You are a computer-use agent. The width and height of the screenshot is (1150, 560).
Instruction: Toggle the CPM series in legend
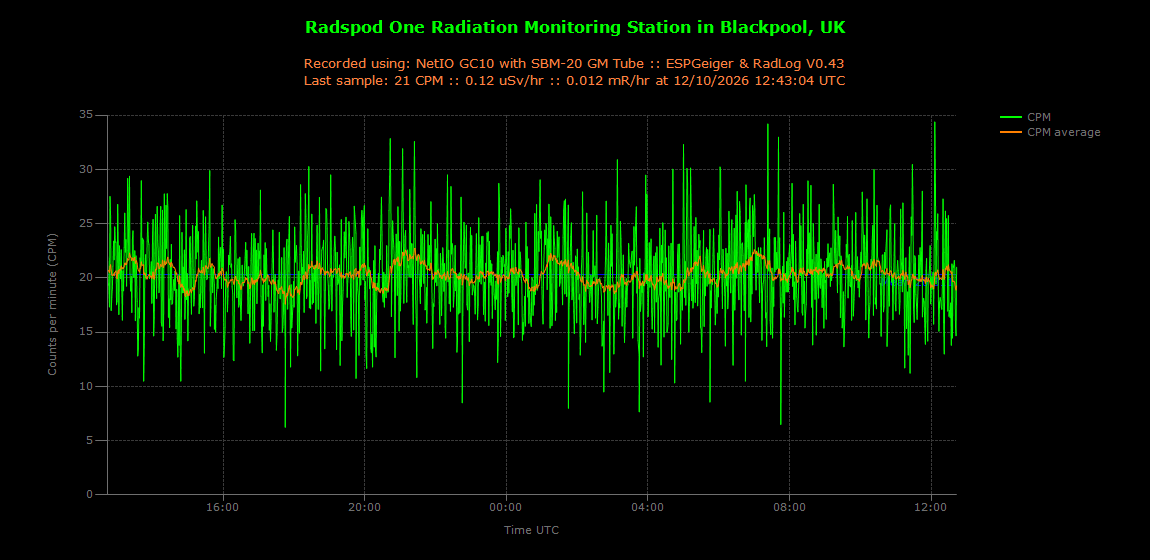pos(1025,117)
